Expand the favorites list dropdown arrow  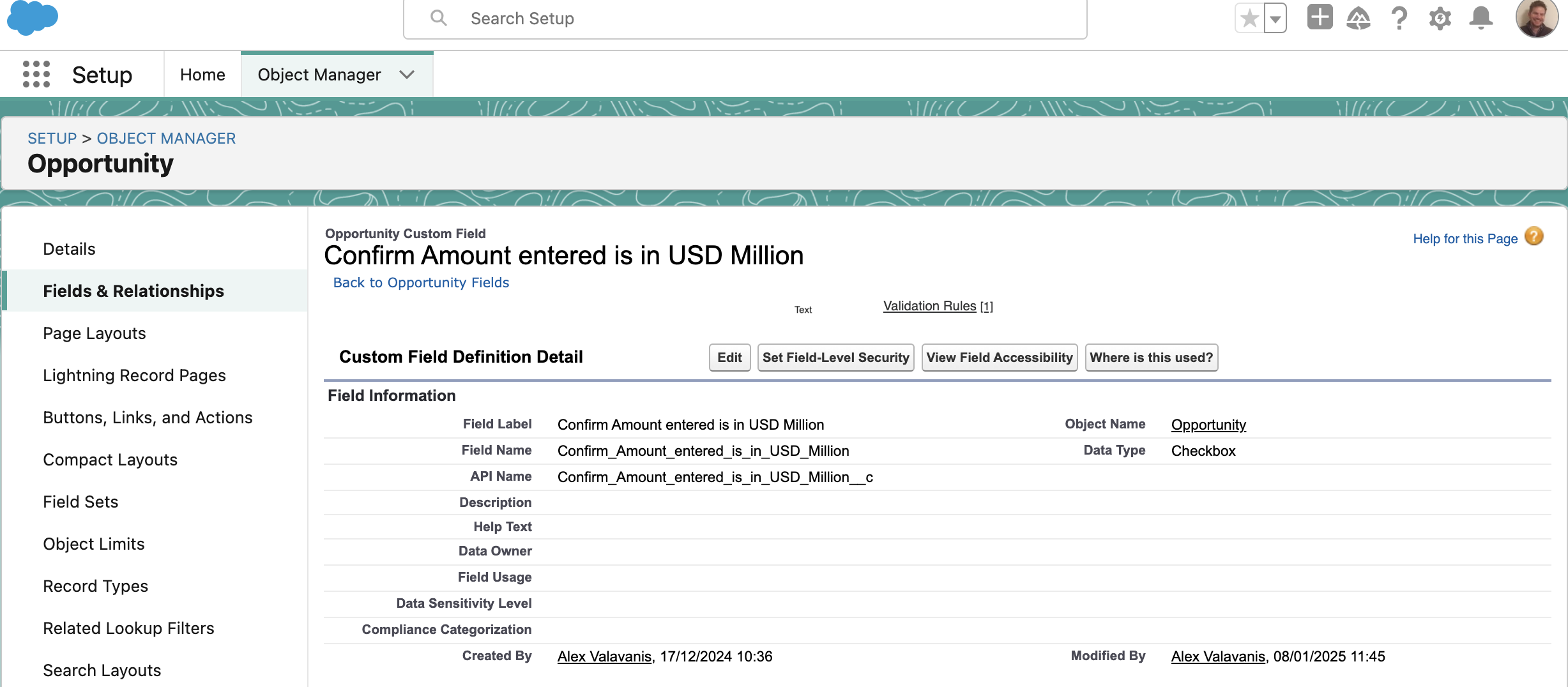[1275, 19]
